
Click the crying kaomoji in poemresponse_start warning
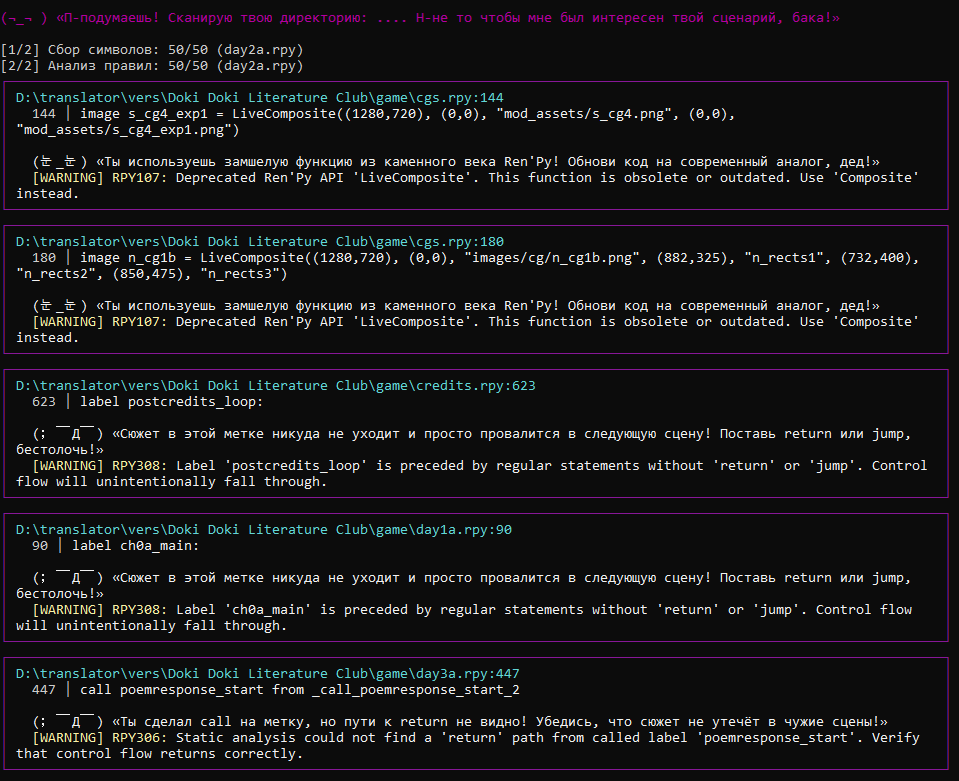pos(68,722)
